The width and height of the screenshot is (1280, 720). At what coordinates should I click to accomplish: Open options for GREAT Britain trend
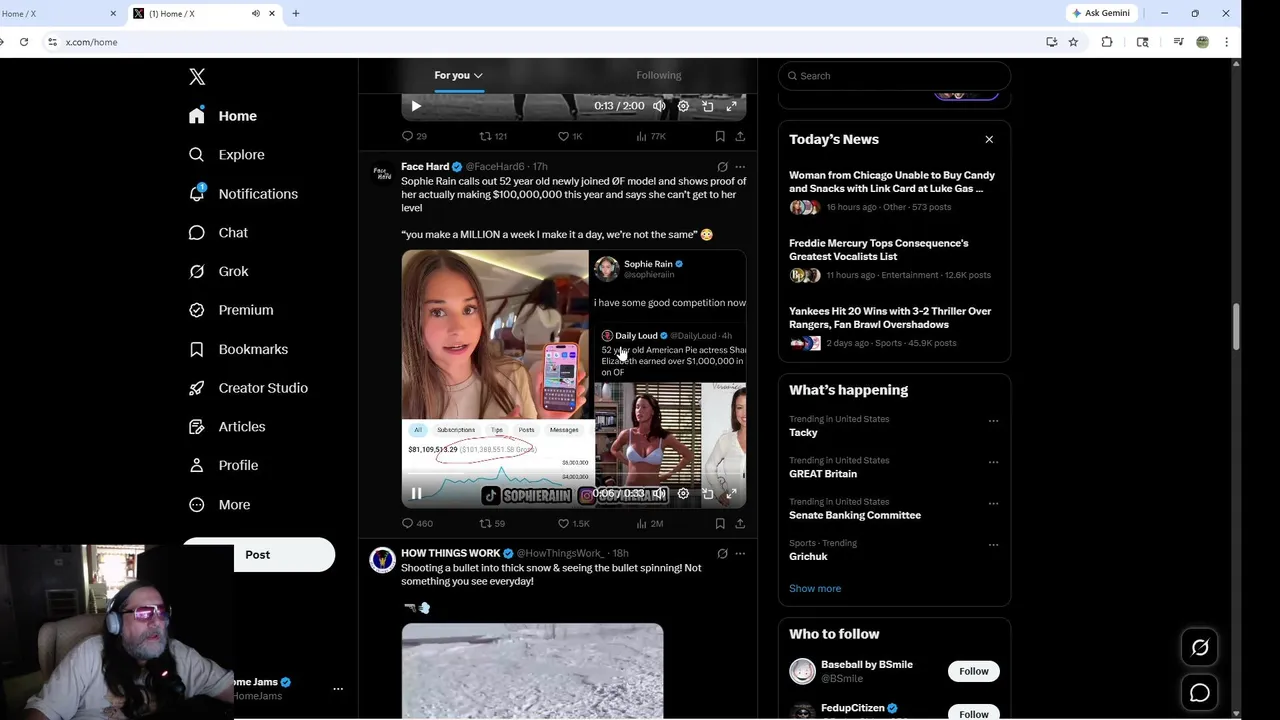pyautogui.click(x=993, y=462)
